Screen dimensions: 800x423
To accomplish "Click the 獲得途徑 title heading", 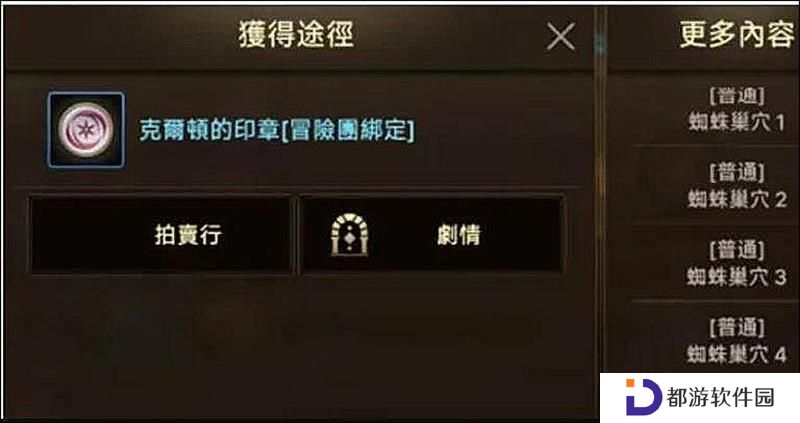I will point(296,35).
